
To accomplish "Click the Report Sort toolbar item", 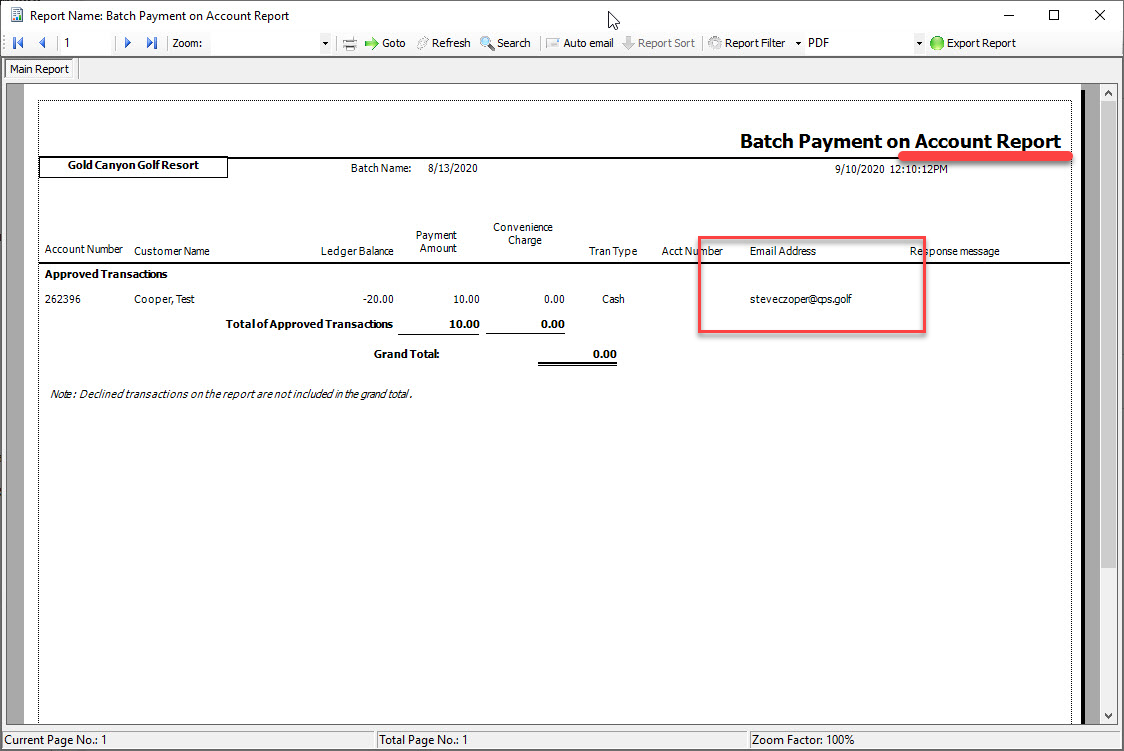I will [x=659, y=42].
